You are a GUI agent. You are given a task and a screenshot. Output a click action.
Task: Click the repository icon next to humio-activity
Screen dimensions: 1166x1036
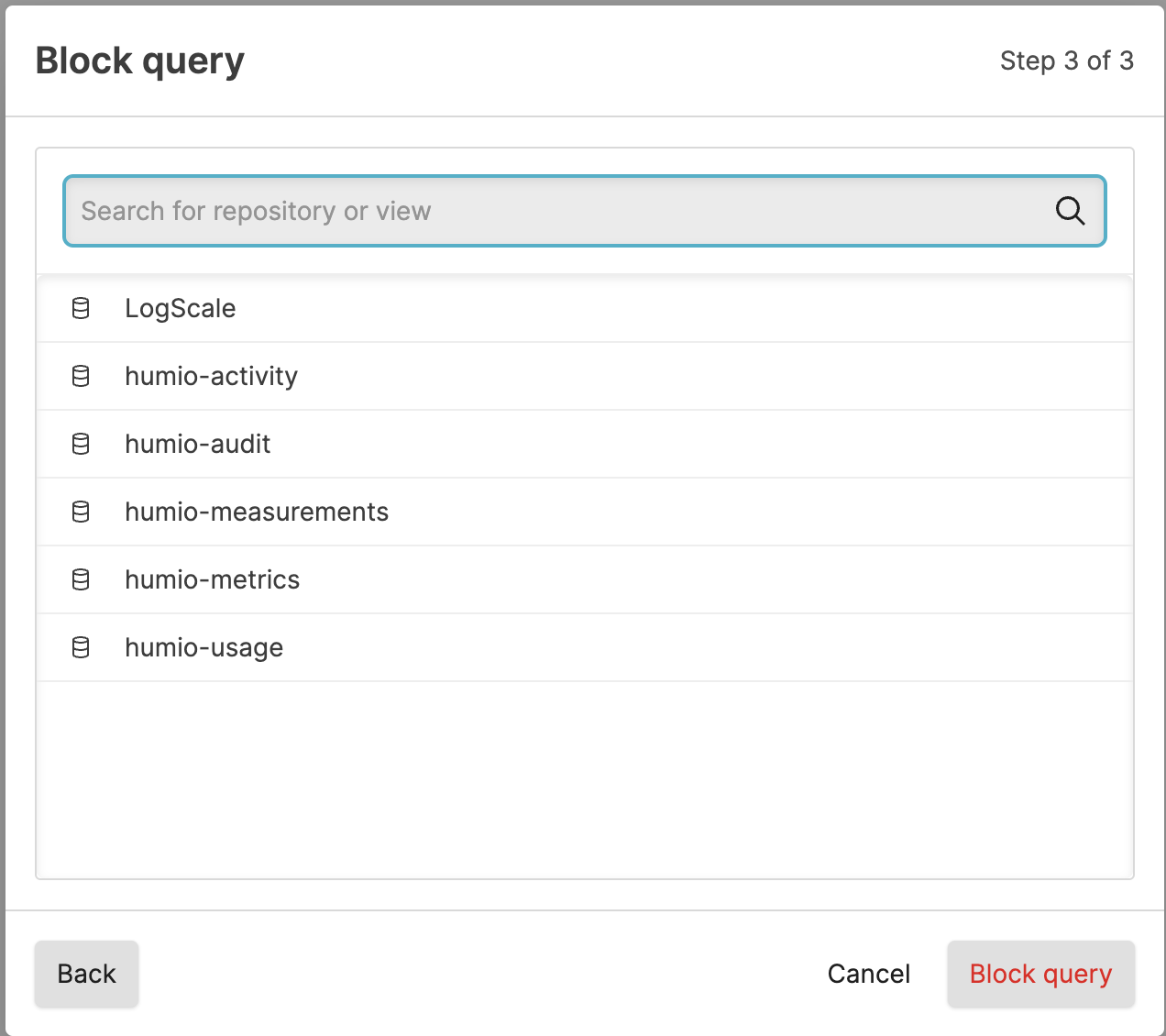click(x=81, y=376)
